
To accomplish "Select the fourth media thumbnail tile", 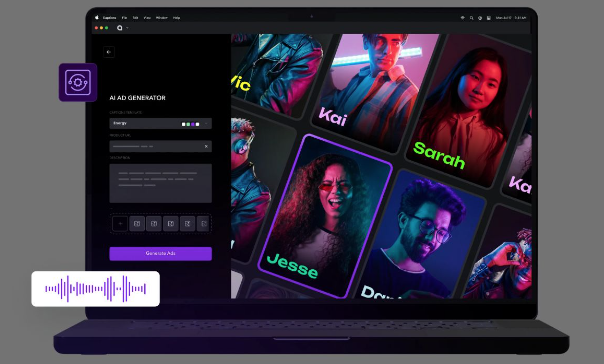I will tap(188, 223).
